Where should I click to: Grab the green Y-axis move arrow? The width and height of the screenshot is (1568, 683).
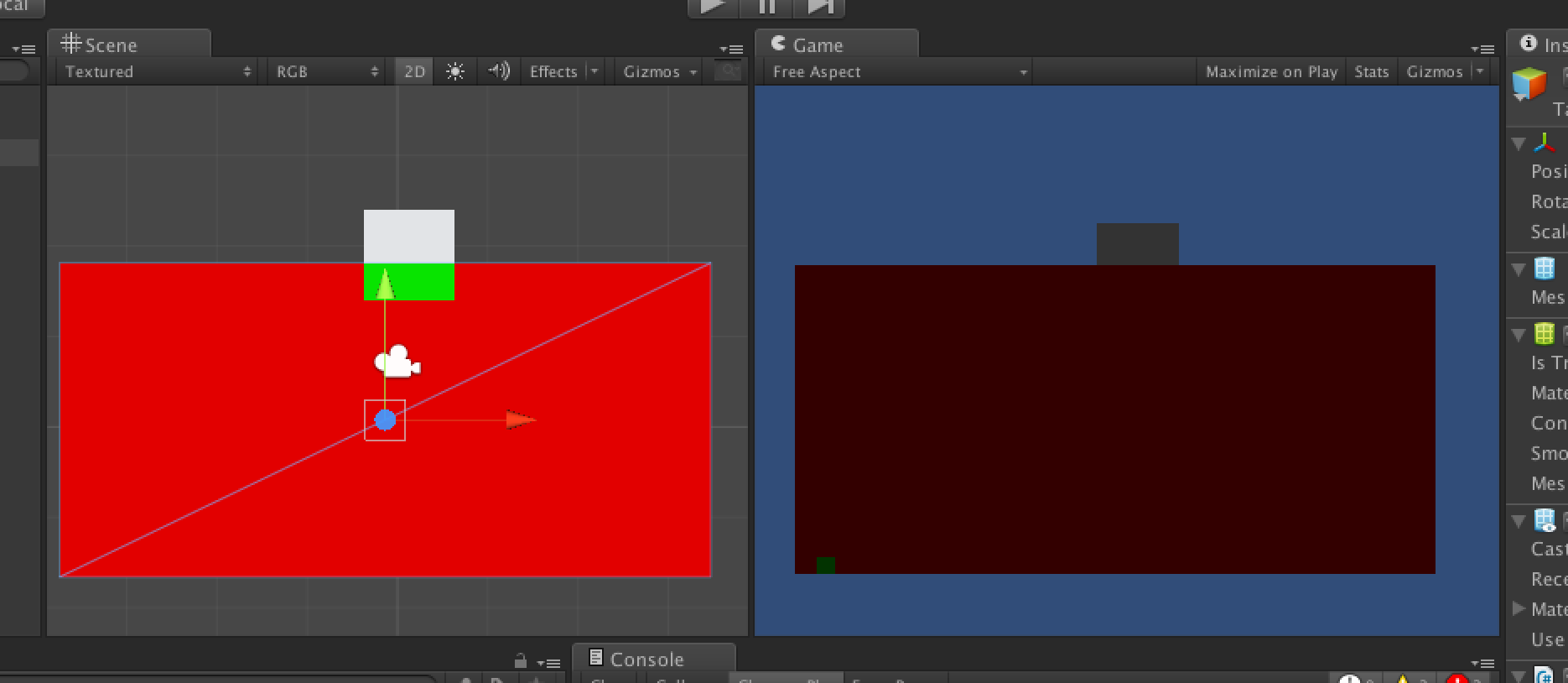tap(385, 284)
